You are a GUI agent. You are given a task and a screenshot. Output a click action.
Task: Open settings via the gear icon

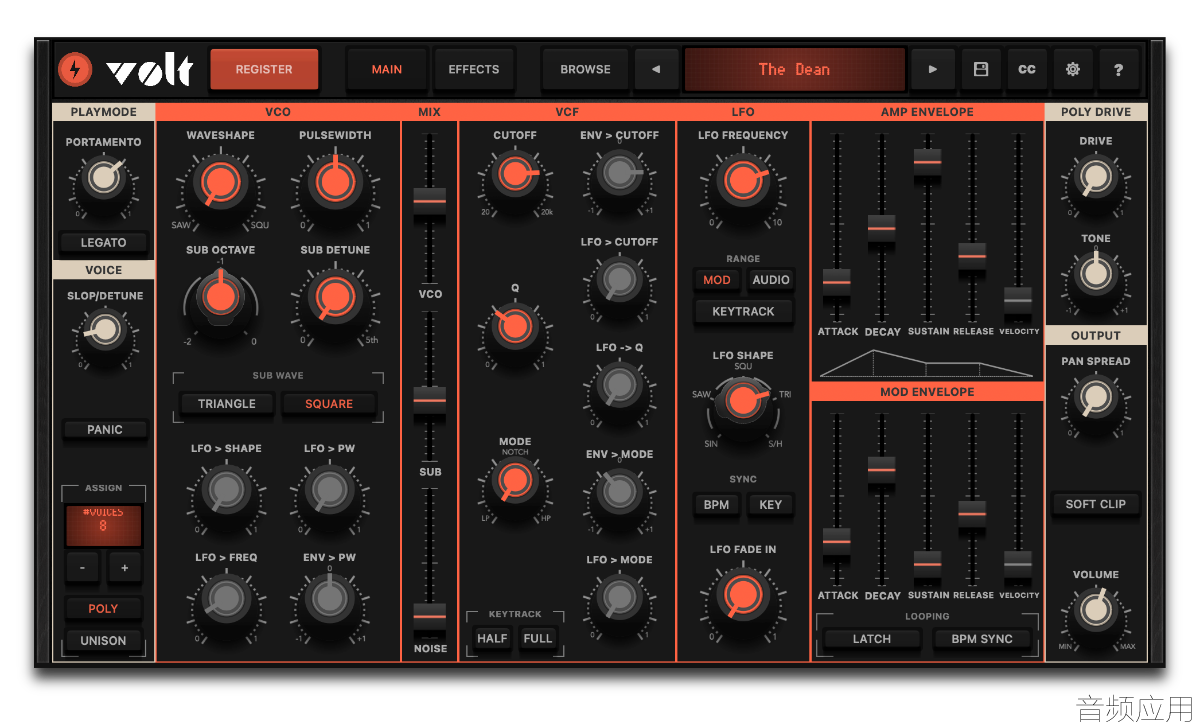click(1073, 70)
